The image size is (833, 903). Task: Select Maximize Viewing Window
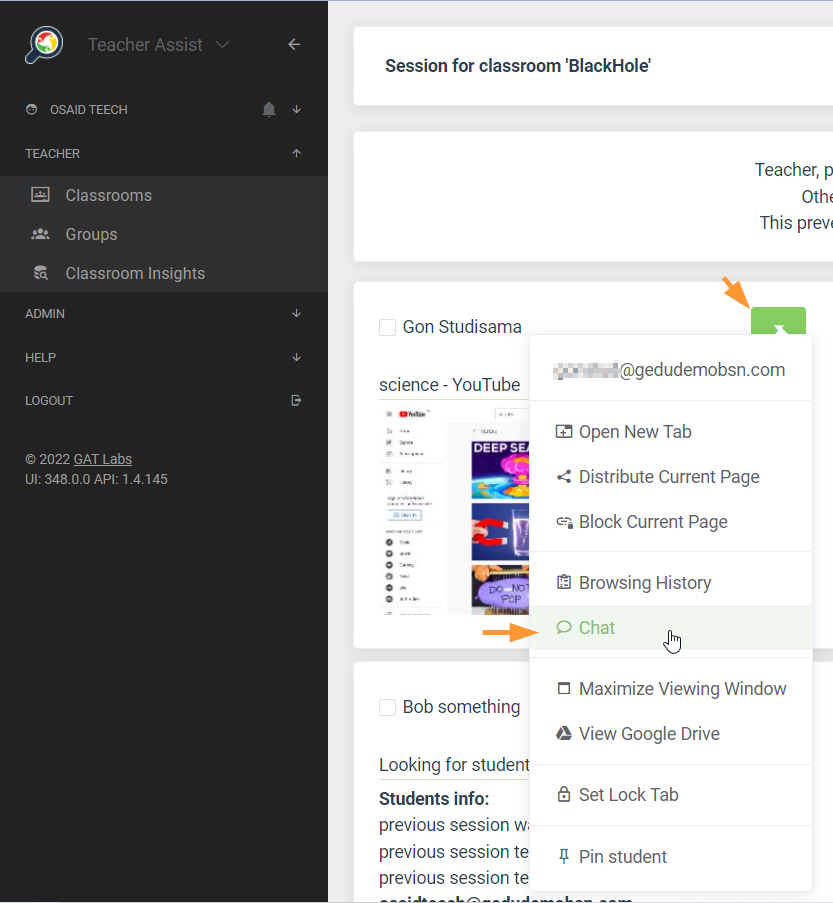tap(670, 688)
